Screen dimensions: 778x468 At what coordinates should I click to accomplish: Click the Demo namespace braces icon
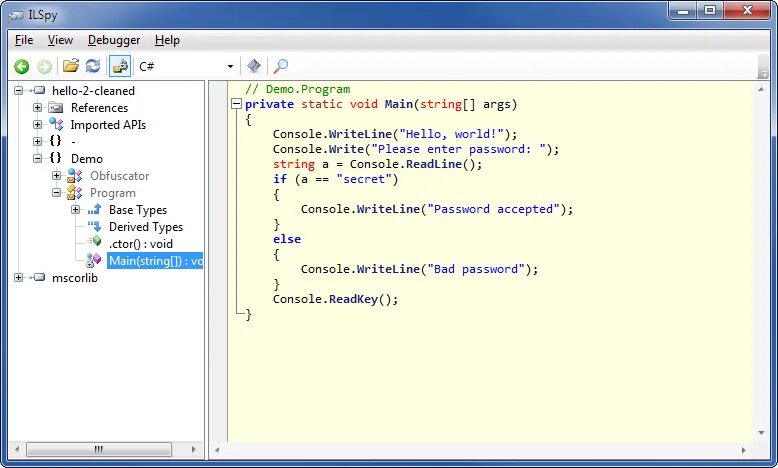[56, 158]
